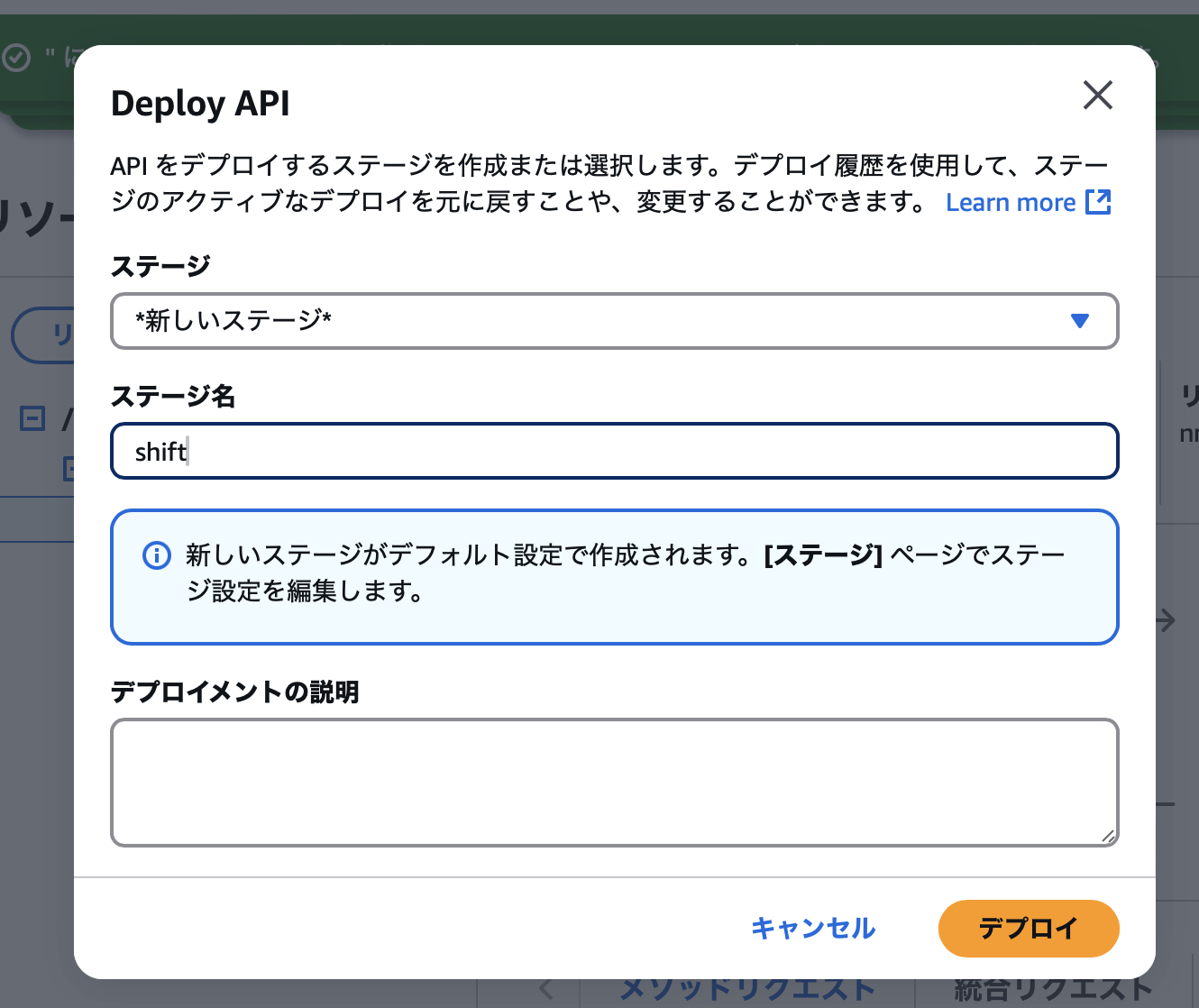Click the ステージ名 field containing "shift"
Viewport: 1199px width, 1008px height.
point(615,451)
